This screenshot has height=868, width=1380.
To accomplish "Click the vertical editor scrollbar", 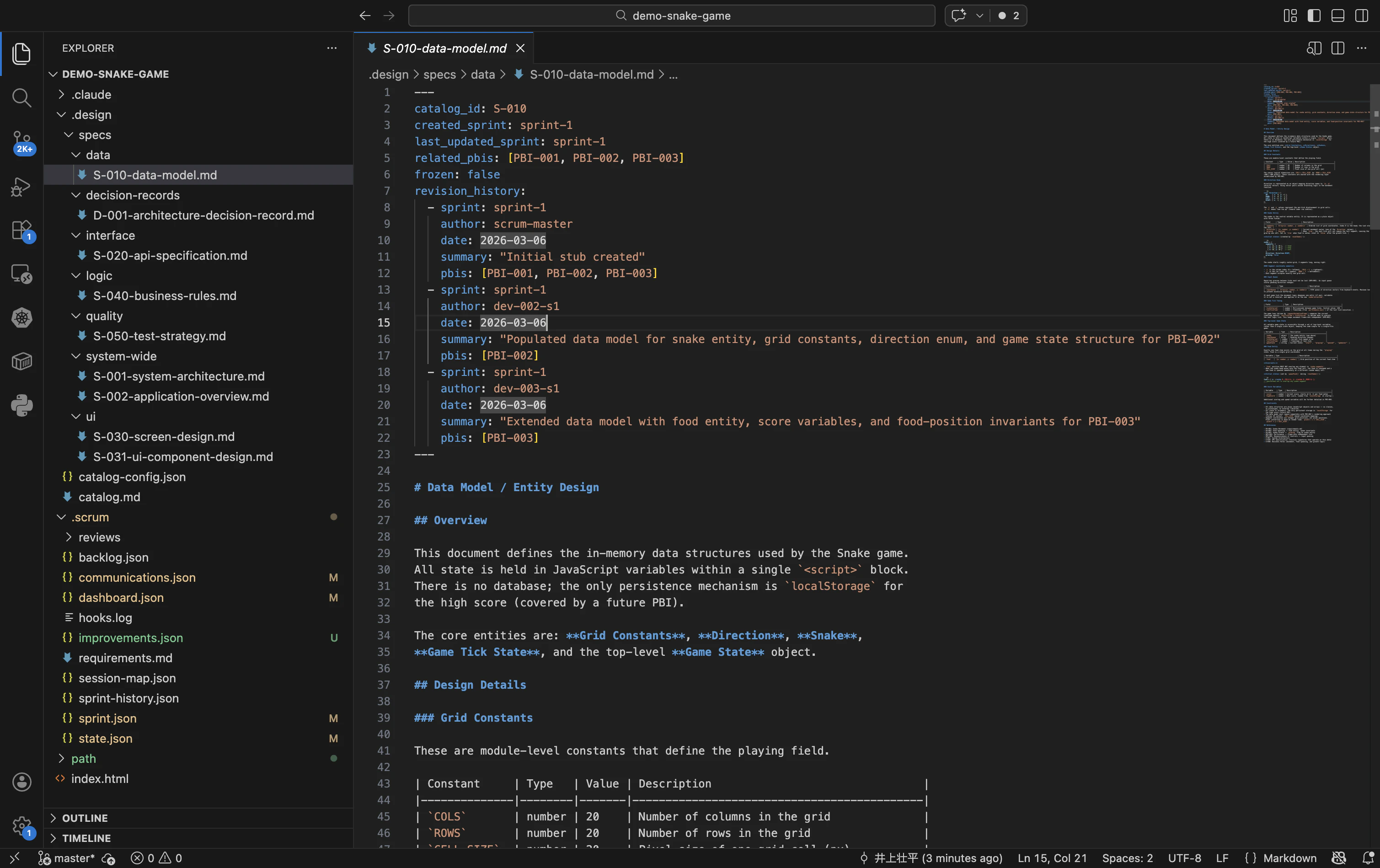I will (1375, 158).
